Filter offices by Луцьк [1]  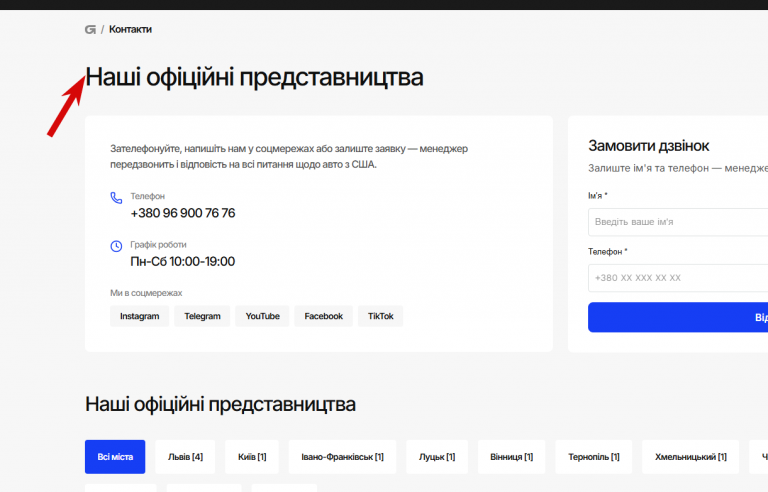click(x=437, y=457)
